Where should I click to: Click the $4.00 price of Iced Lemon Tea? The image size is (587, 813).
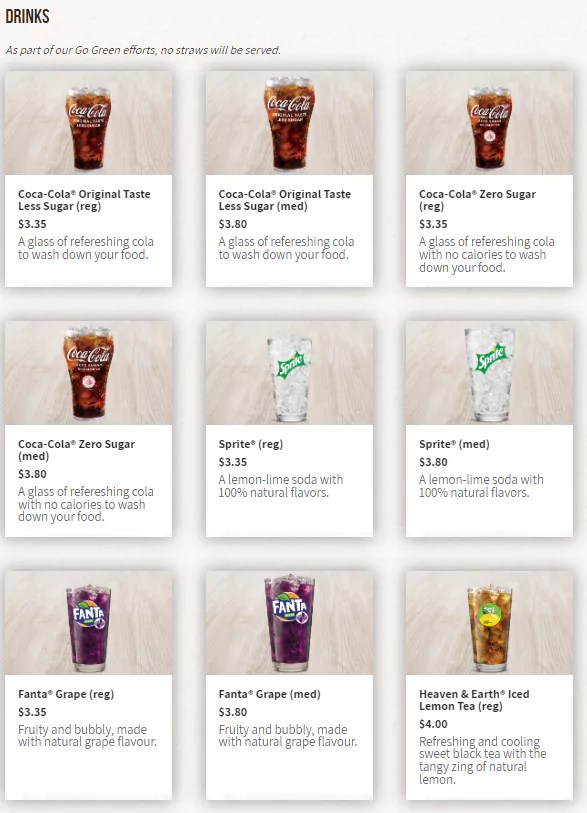tap(433, 724)
